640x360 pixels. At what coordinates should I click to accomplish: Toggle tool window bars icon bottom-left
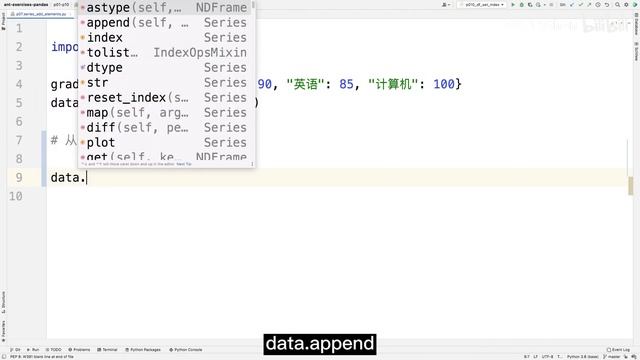4,357
